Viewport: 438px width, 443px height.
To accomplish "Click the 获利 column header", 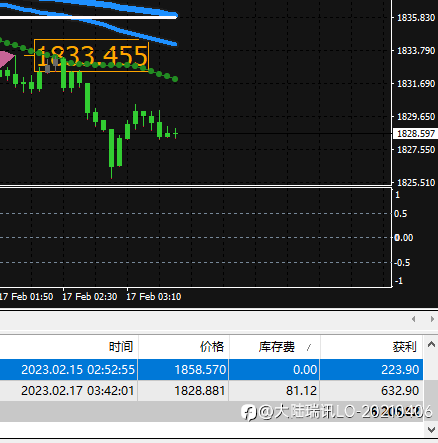I will pyautogui.click(x=371, y=347).
